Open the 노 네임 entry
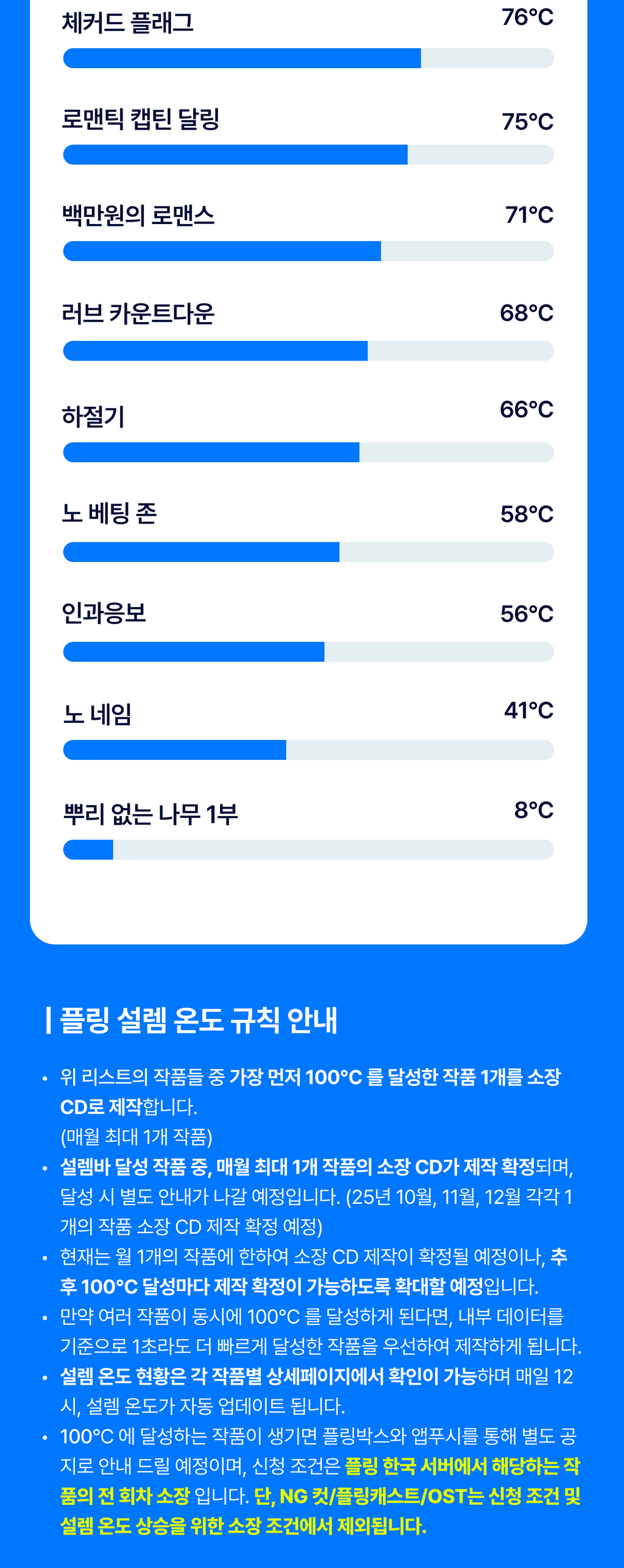The width and height of the screenshot is (624, 1568). point(97,714)
